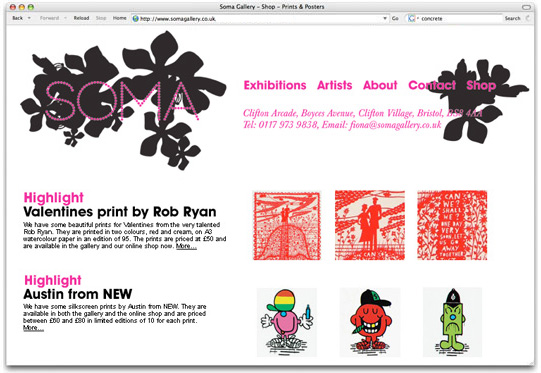Image resolution: width=541 pixels, height=373 pixels.
Task: Click the throbber icon beside Search
Action: pos(528,18)
